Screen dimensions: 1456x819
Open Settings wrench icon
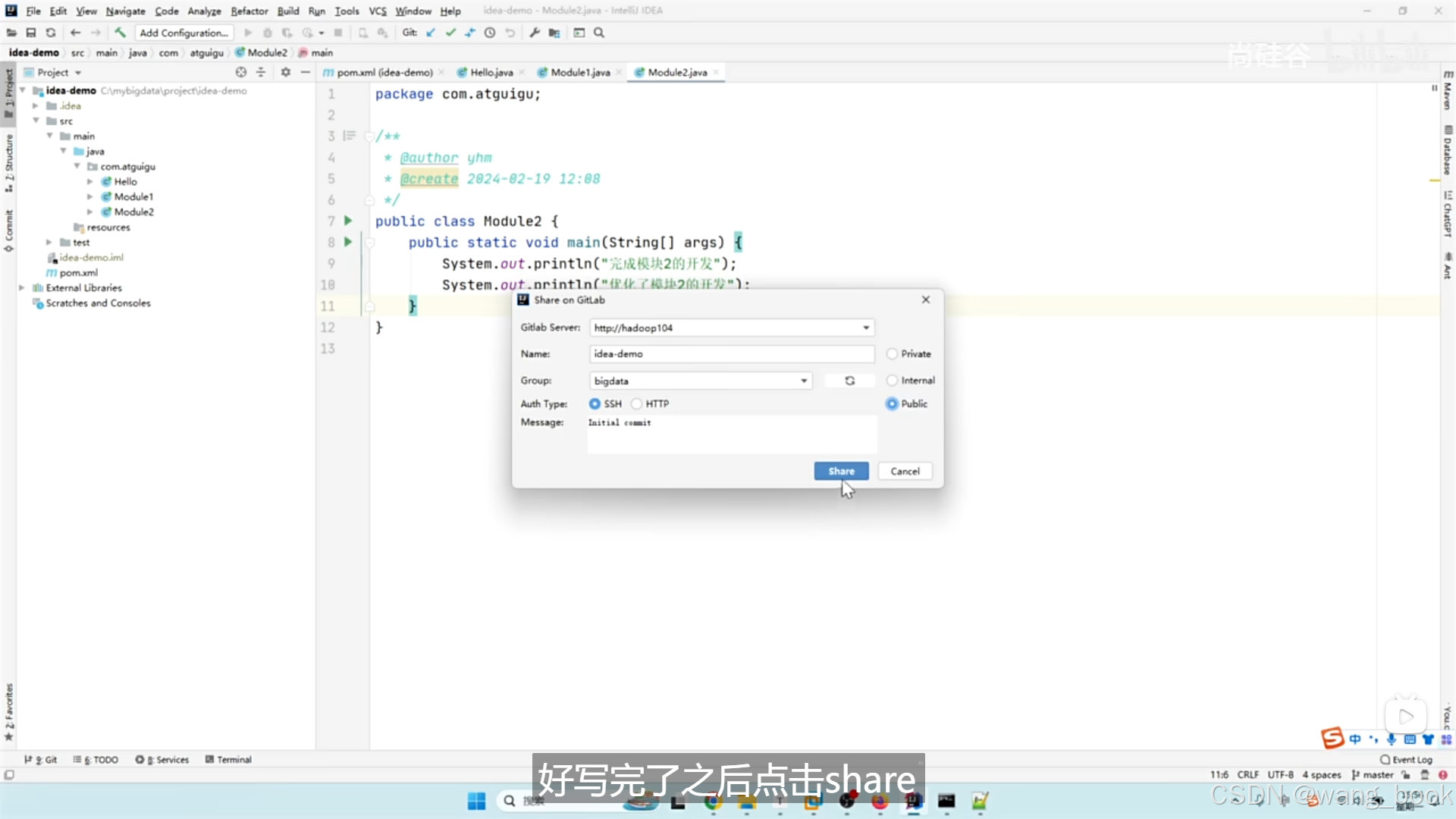(535, 33)
